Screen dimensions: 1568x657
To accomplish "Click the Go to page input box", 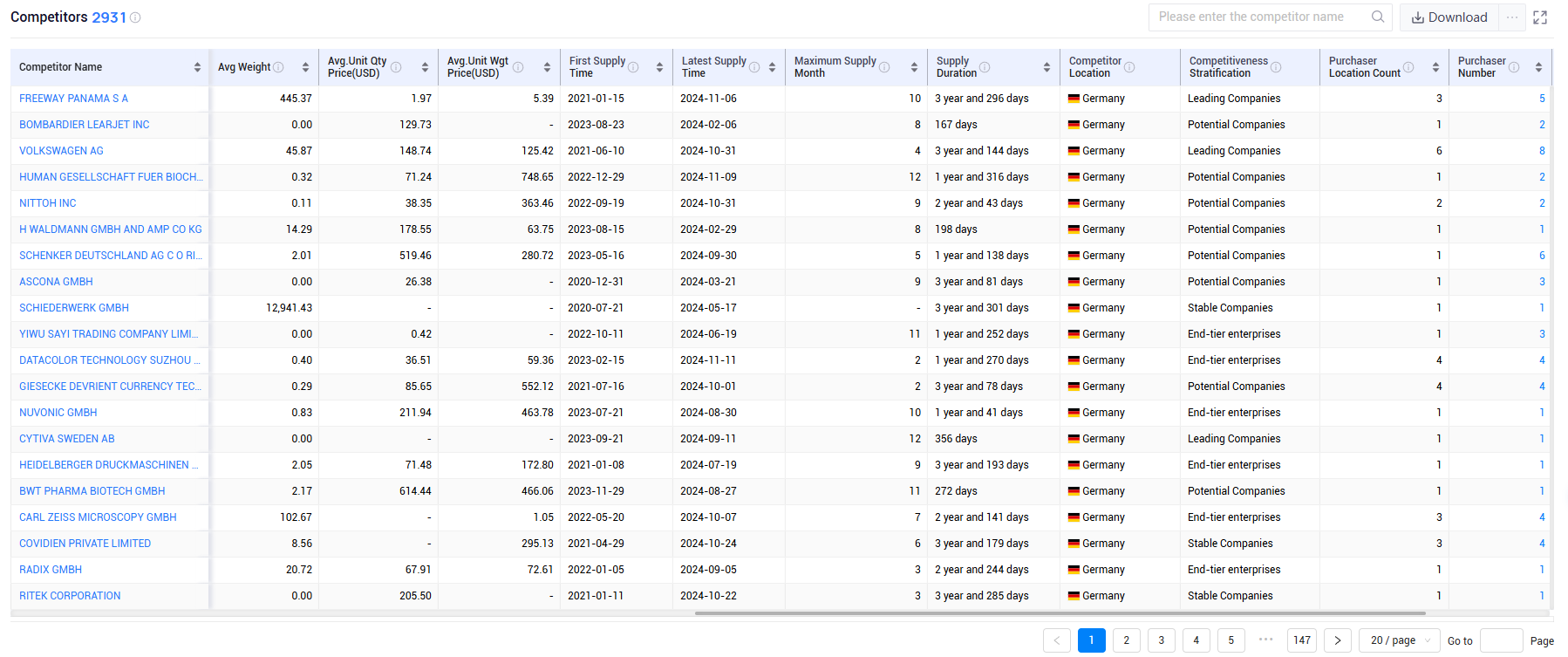I will [x=1501, y=640].
